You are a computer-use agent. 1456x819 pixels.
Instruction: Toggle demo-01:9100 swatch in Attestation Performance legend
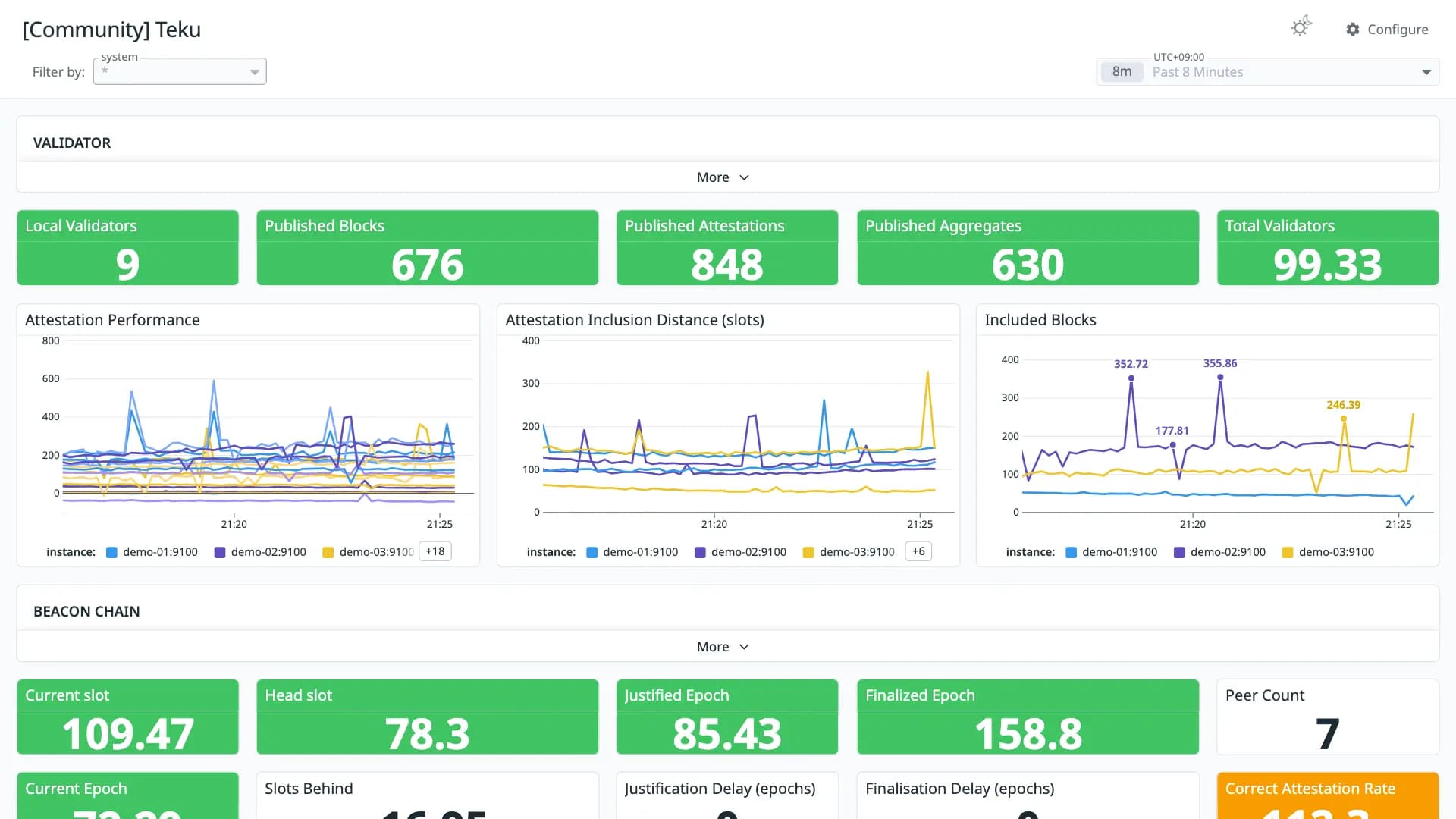[x=112, y=553]
